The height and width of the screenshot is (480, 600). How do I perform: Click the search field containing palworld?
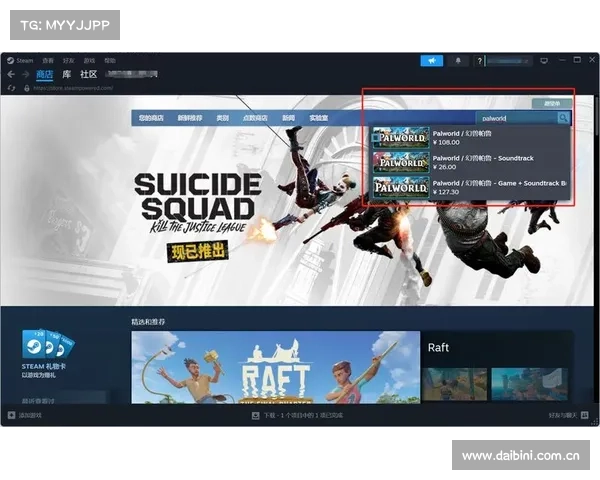(517, 118)
